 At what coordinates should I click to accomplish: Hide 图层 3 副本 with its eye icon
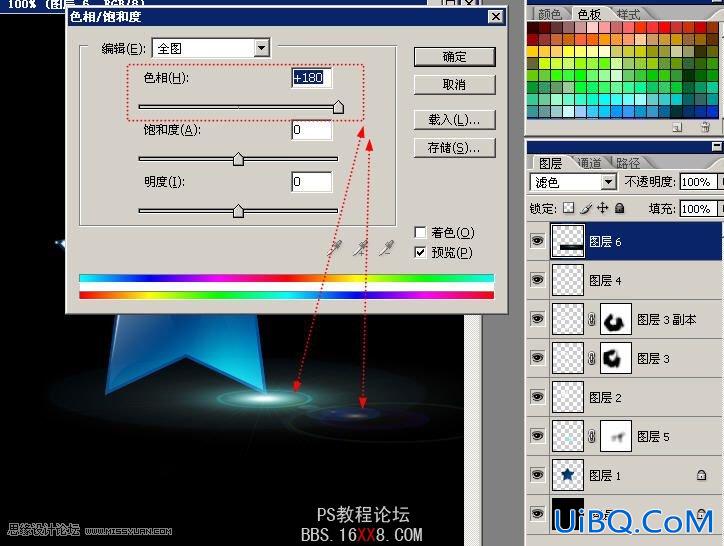(537, 318)
